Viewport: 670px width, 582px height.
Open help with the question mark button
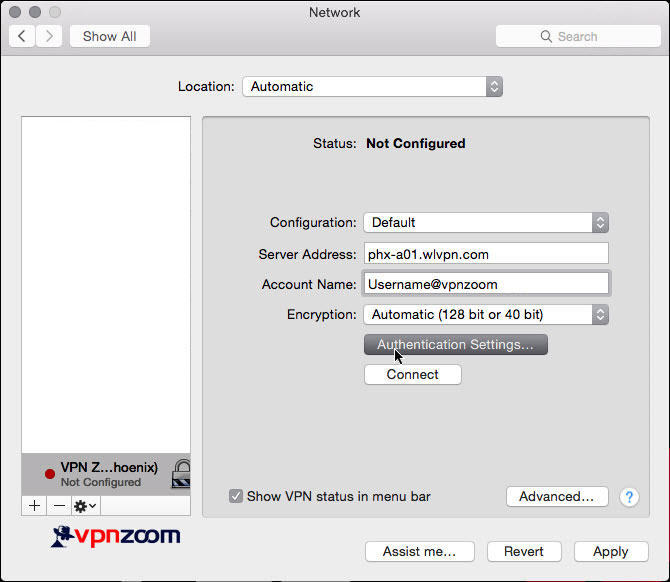(629, 497)
